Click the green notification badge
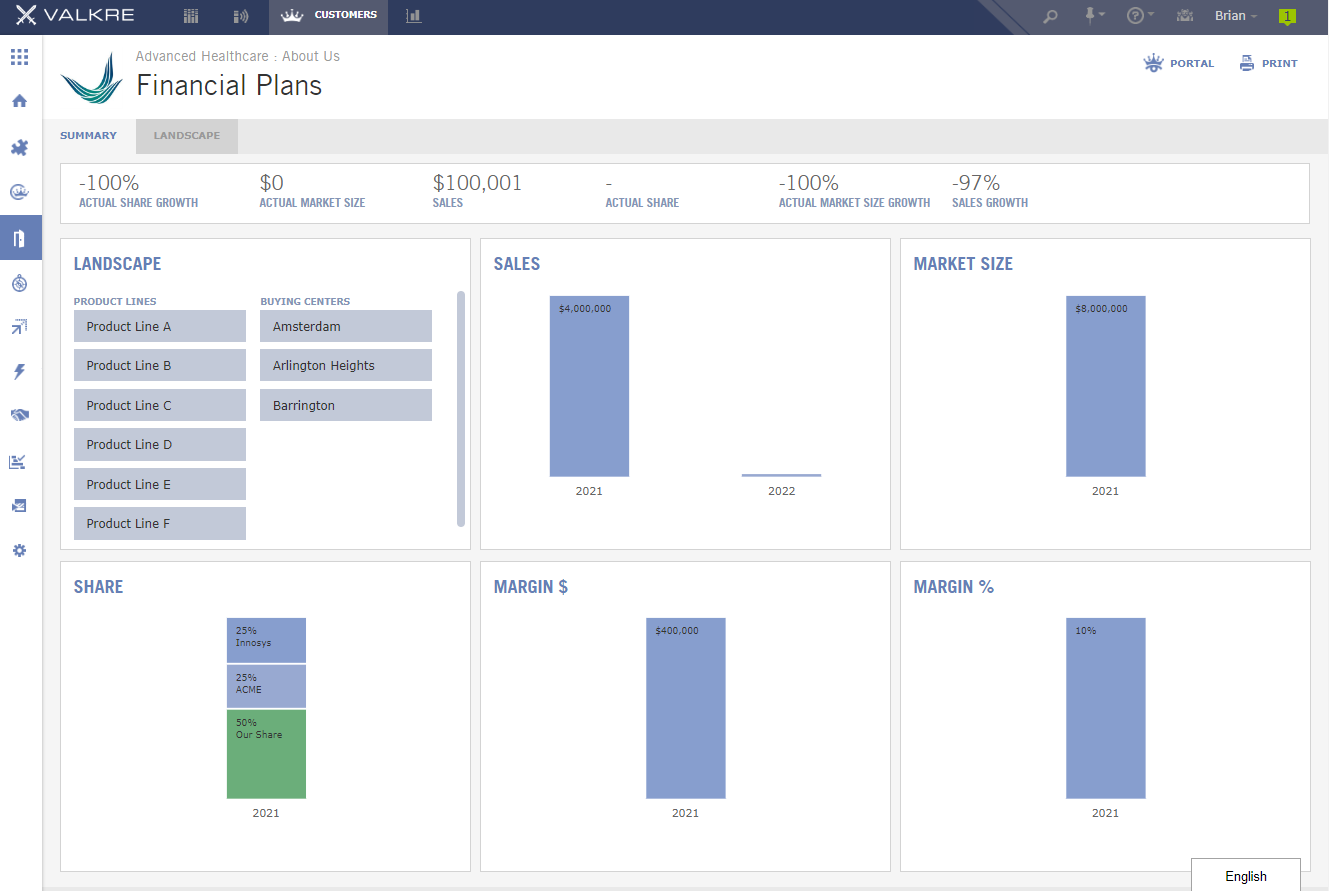Image resolution: width=1329 pixels, height=891 pixels. 1287,16
